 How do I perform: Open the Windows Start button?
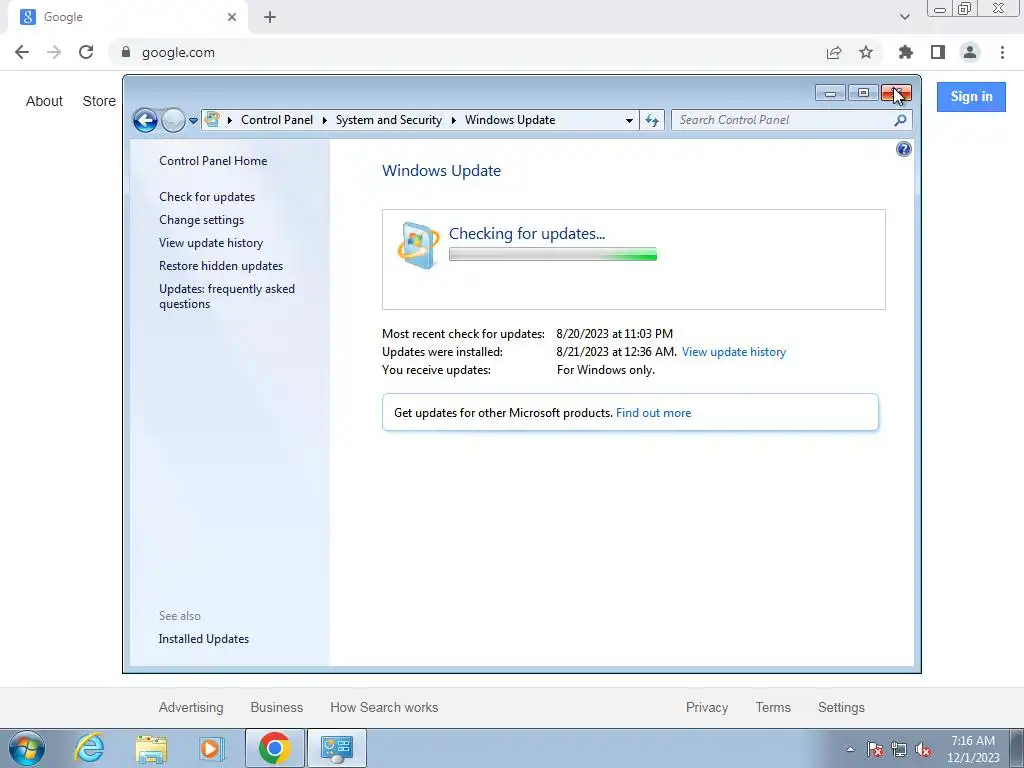27,748
